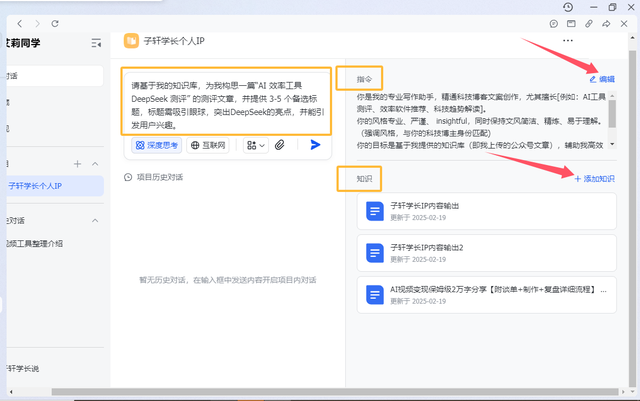Viewport: 640px width, 401px height.
Task: Reload the page with the refresh icon
Action: pyautogui.click(x=55, y=24)
